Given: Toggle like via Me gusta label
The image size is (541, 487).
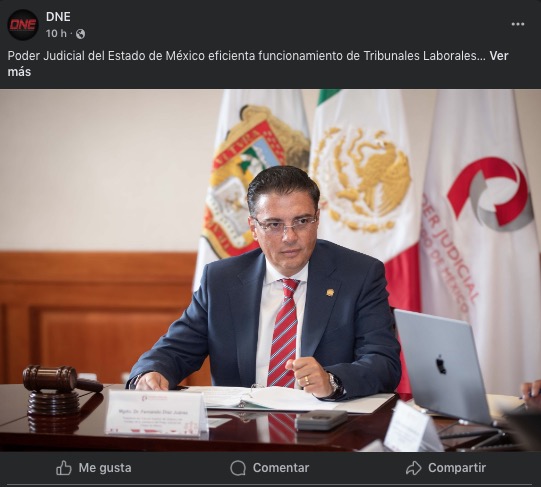Looking at the screenshot, I should pos(105,468).
